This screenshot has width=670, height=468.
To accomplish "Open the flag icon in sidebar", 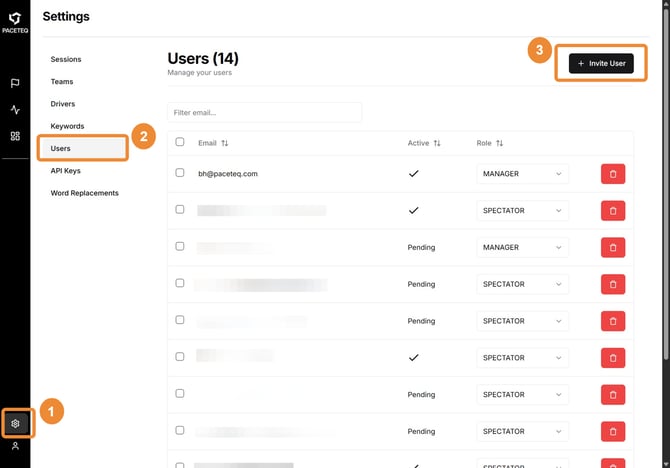I will pos(15,83).
